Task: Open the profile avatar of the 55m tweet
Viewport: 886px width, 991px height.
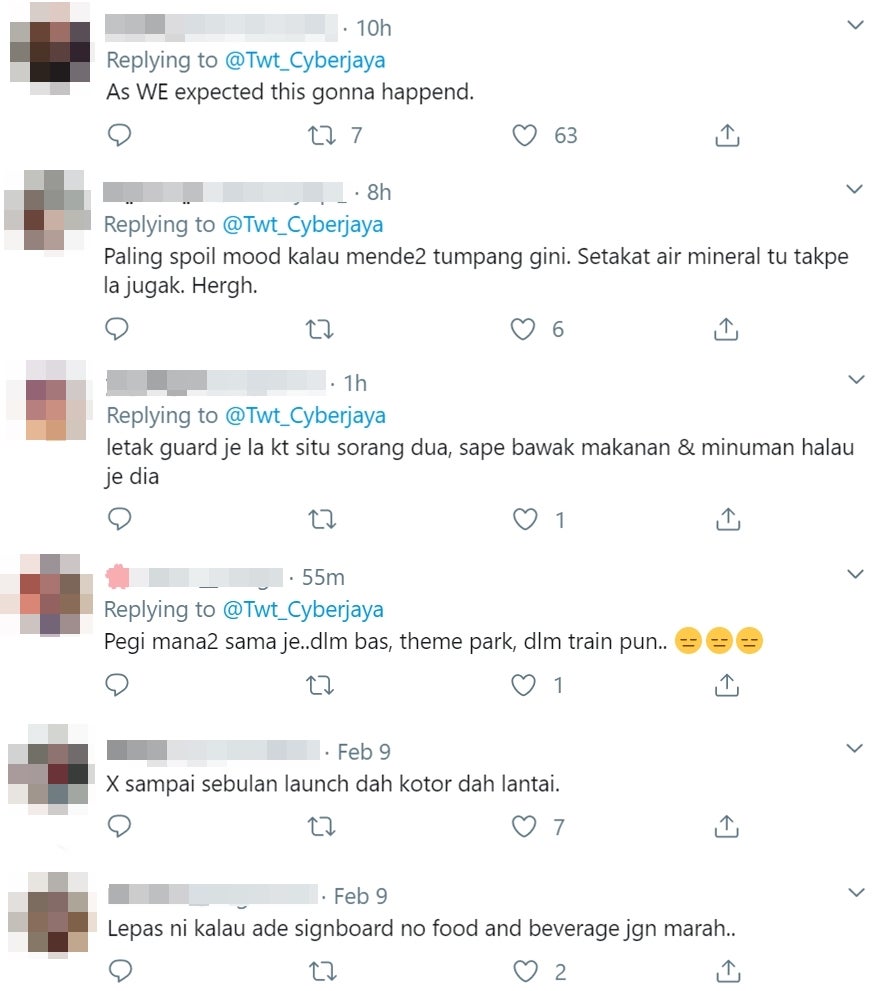Action: click(x=49, y=594)
